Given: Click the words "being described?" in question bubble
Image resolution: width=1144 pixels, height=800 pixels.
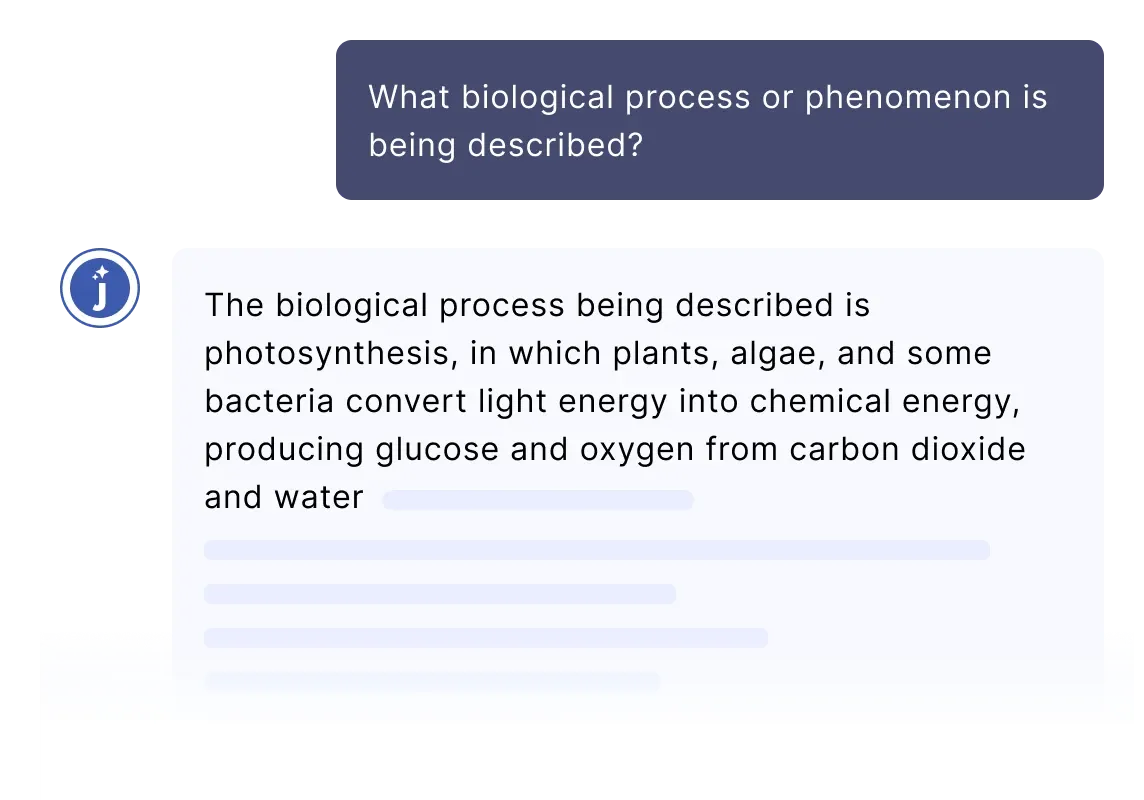Looking at the screenshot, I should 506,145.
